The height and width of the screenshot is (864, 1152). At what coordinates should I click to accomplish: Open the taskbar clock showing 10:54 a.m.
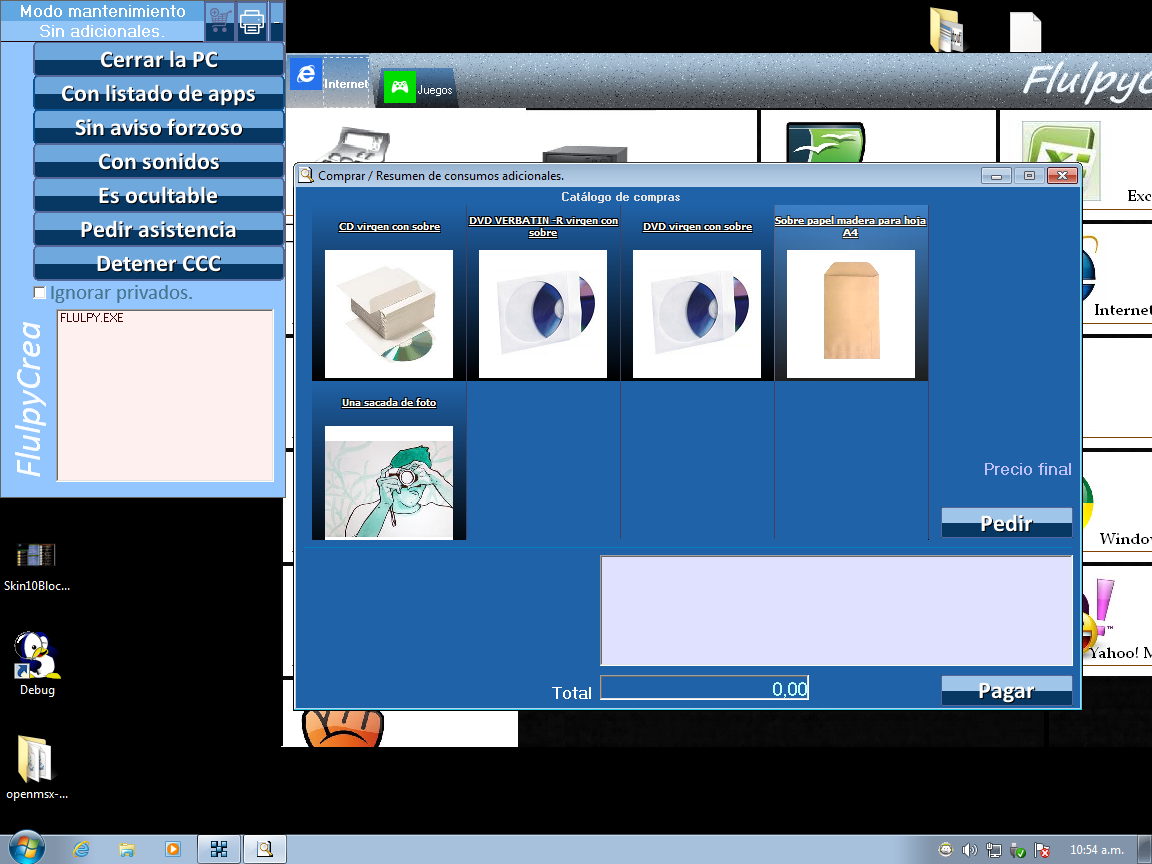click(x=1097, y=850)
